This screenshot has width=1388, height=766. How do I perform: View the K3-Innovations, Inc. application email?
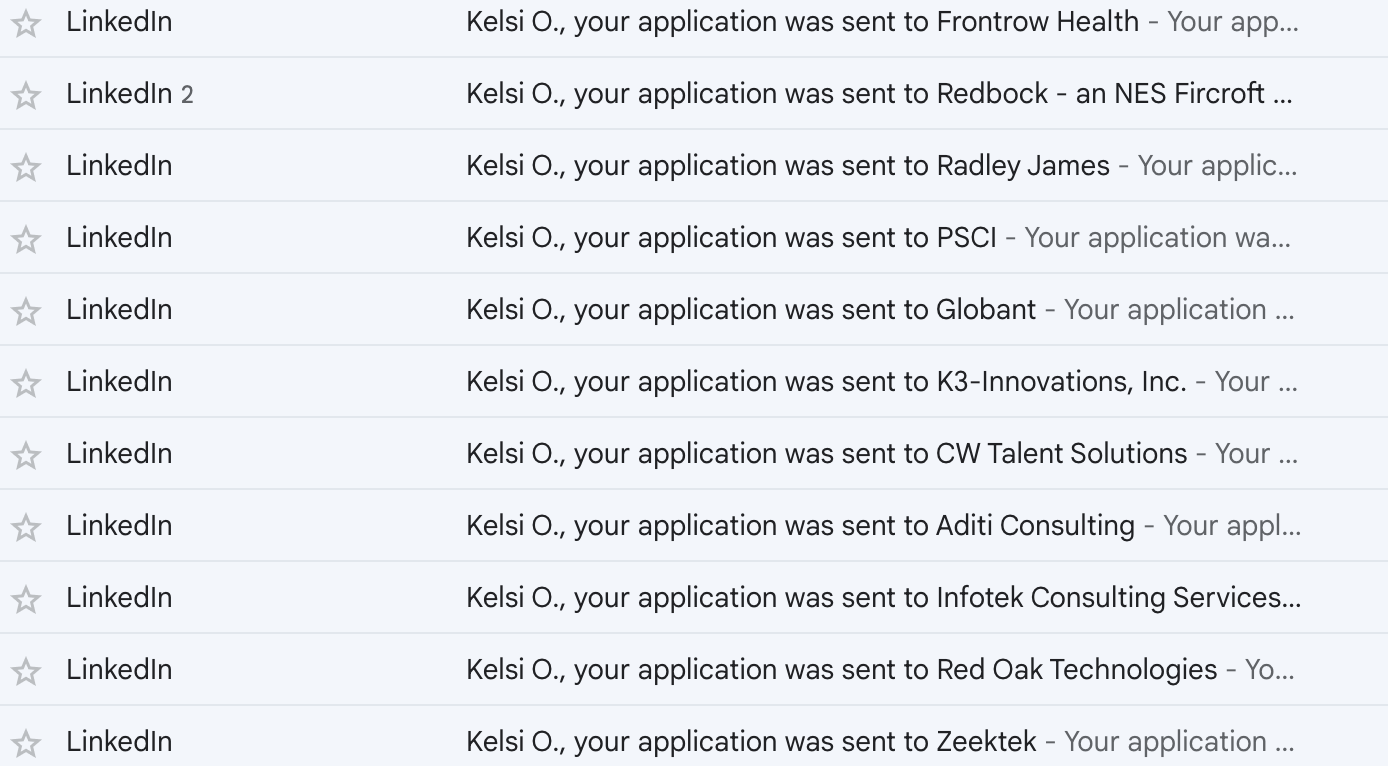coord(694,382)
